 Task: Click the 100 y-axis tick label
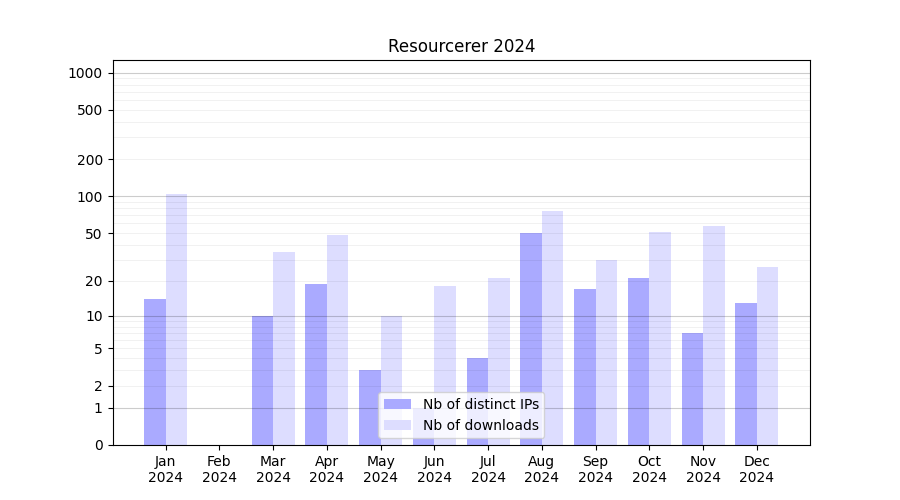click(90, 197)
